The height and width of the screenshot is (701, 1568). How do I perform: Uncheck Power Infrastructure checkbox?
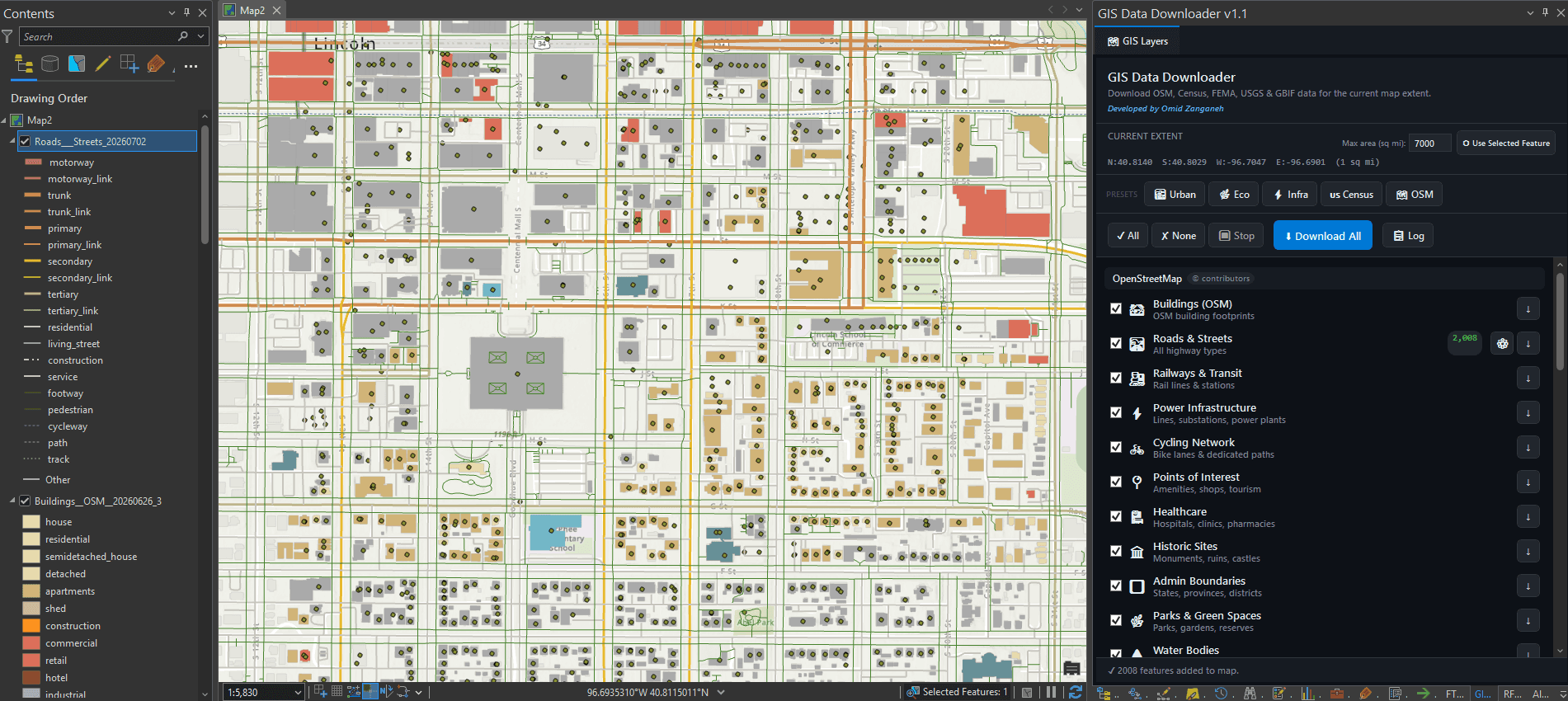[x=1116, y=413]
